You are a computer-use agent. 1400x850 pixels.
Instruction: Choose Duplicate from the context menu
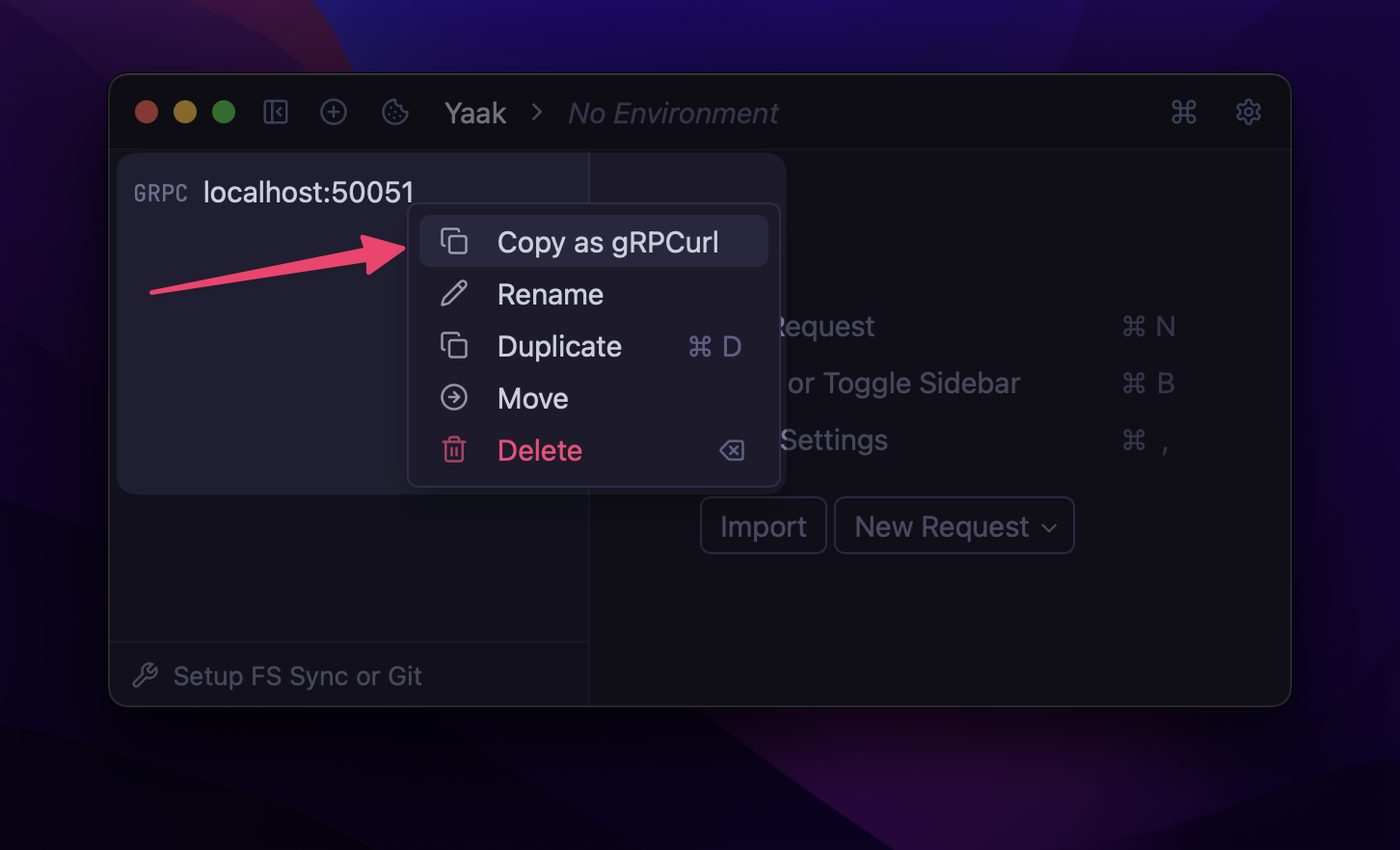(x=558, y=346)
